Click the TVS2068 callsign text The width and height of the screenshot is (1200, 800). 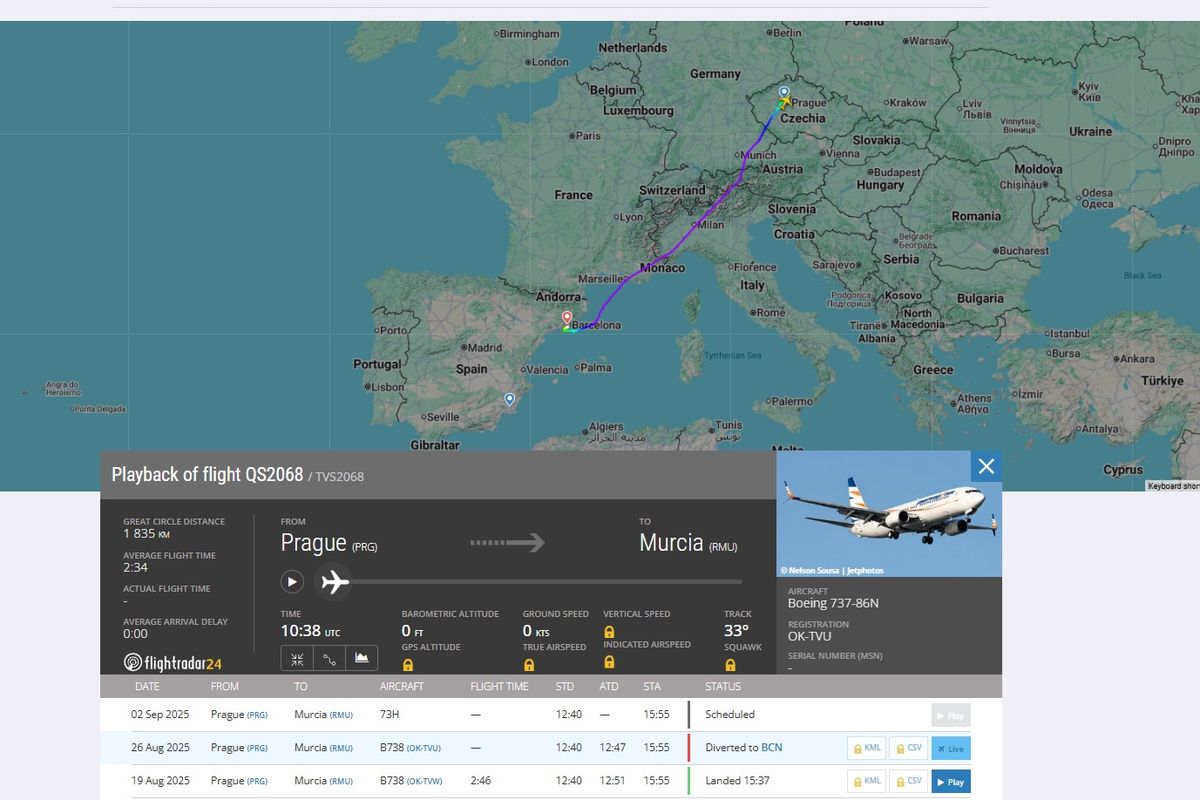340,477
